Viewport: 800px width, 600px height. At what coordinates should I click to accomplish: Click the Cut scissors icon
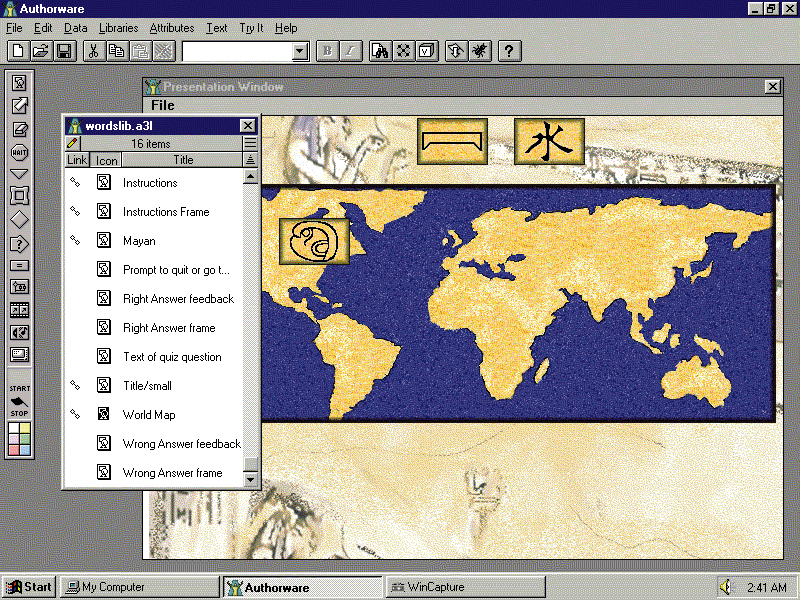click(x=93, y=51)
